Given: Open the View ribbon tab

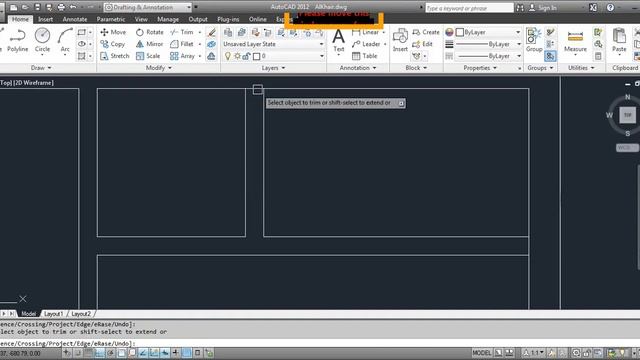Looking at the screenshot, I should pos(141,19).
